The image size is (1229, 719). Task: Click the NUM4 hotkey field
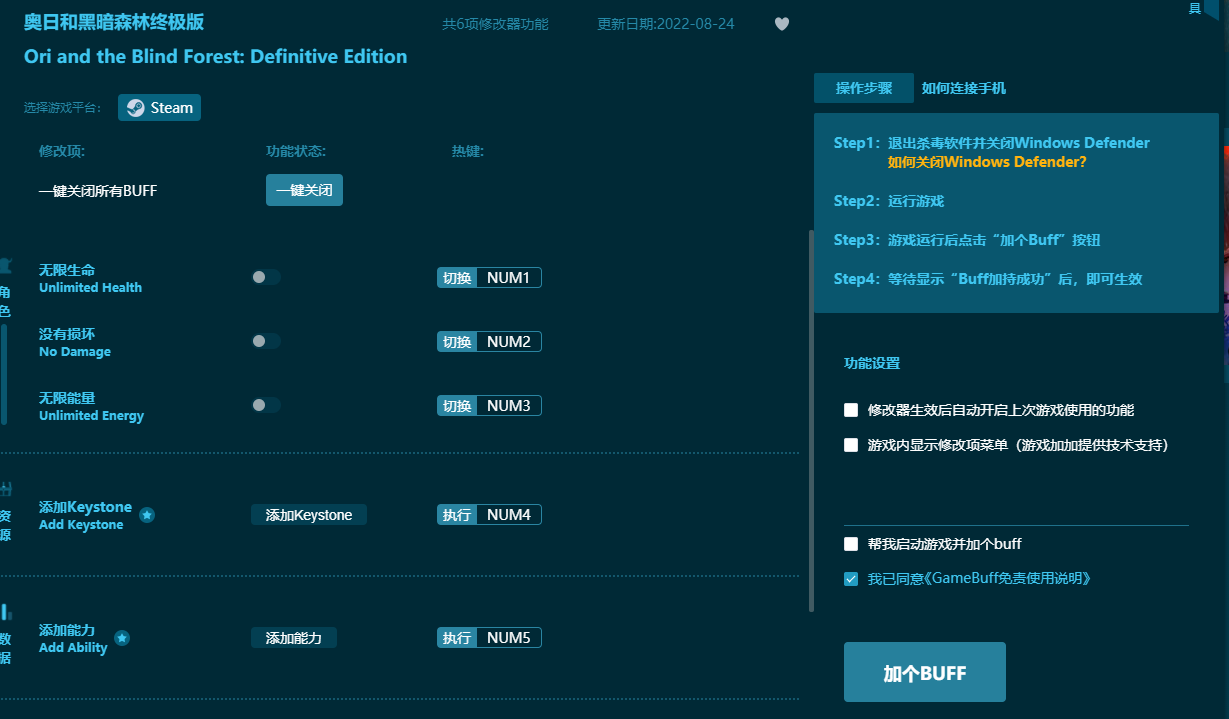(508, 515)
